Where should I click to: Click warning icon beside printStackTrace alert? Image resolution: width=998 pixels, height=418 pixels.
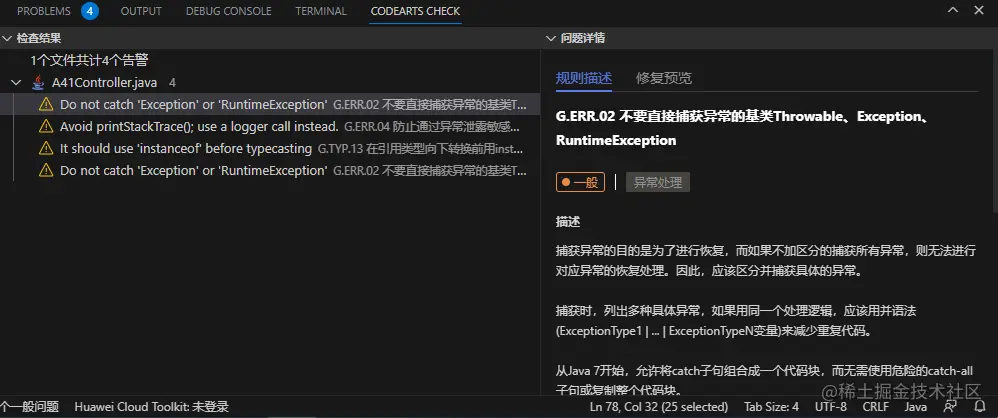(x=46, y=126)
